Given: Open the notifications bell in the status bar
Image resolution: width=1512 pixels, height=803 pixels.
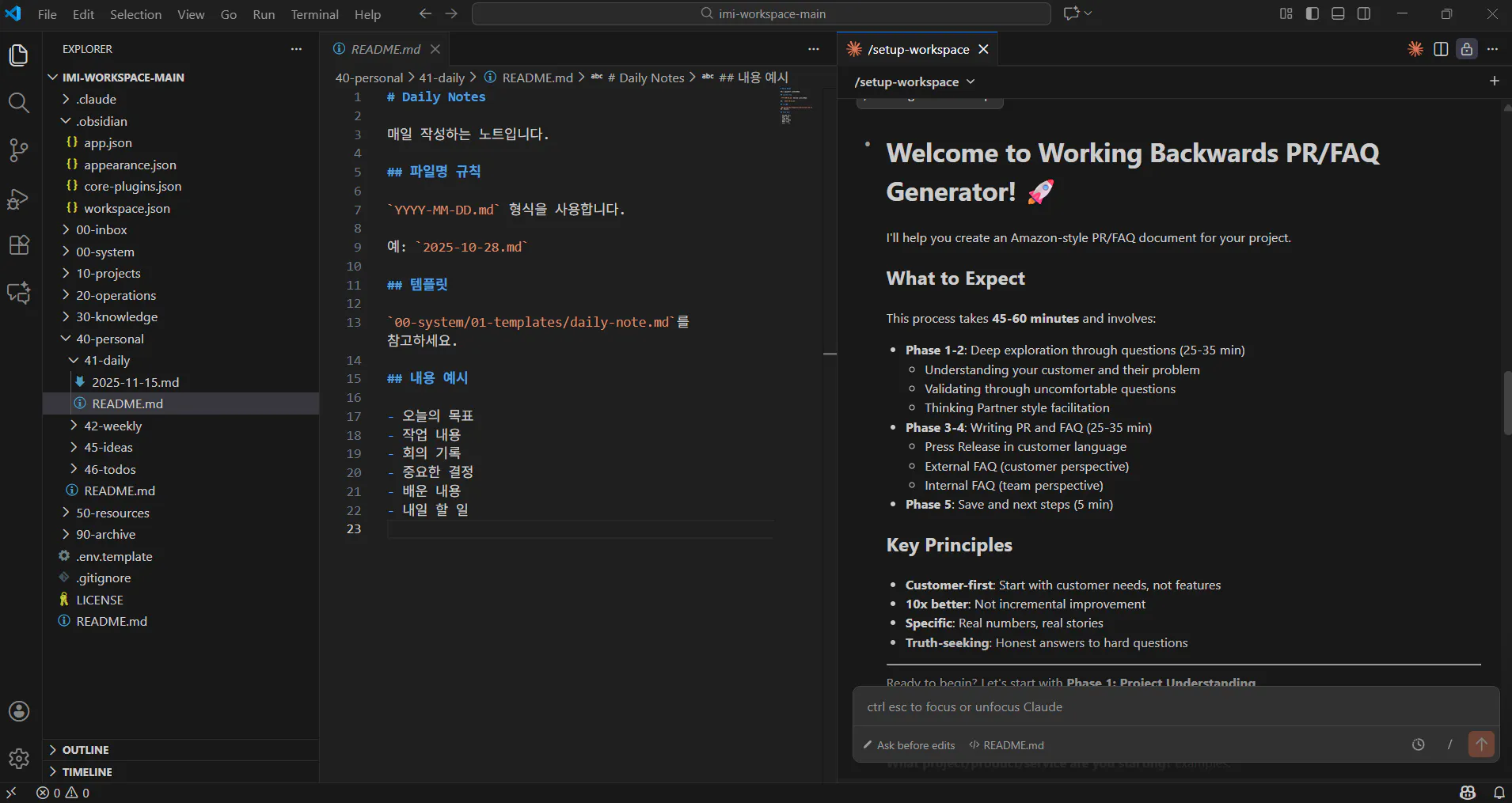Looking at the screenshot, I should pos(1499,793).
